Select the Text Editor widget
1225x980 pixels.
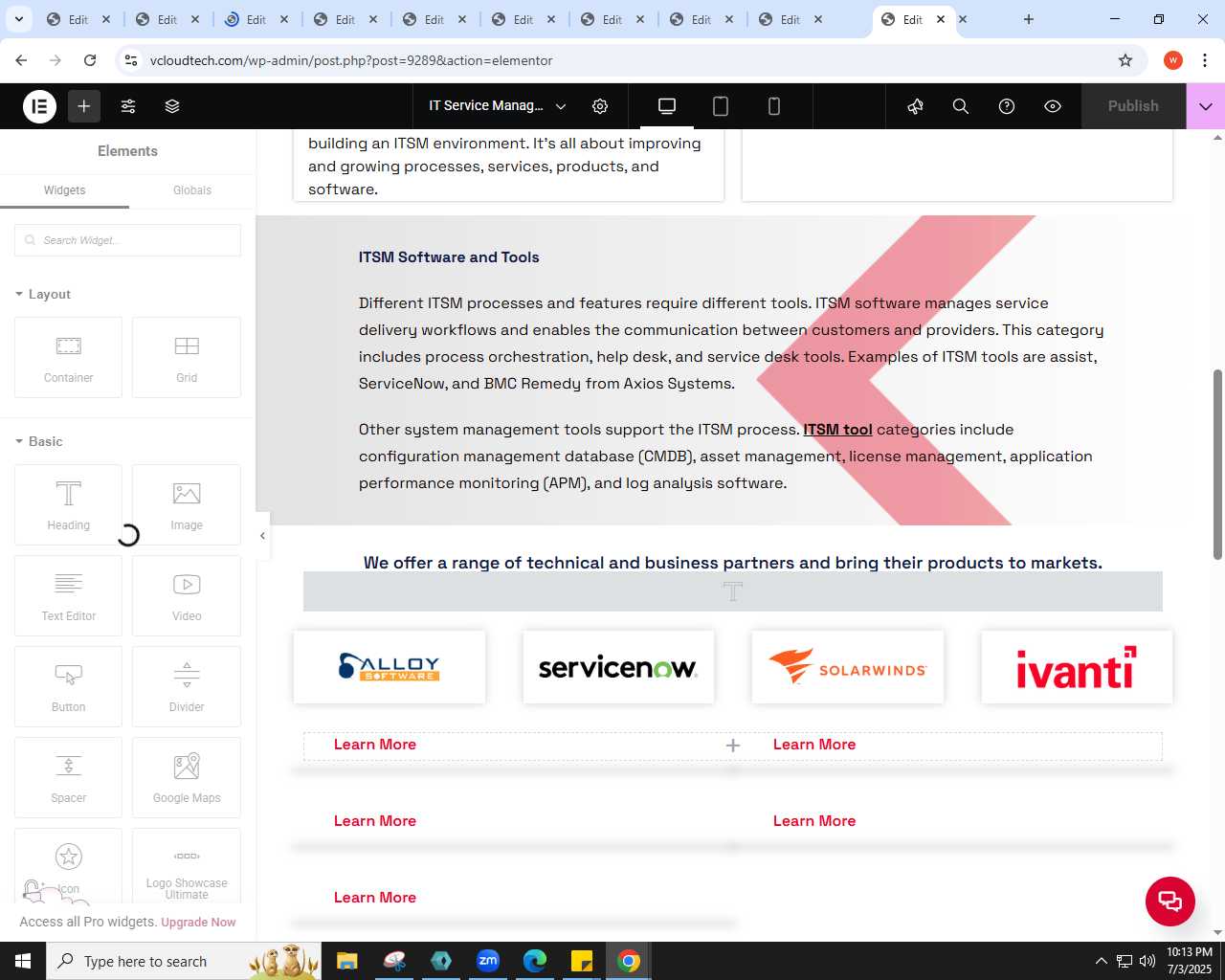click(x=69, y=595)
